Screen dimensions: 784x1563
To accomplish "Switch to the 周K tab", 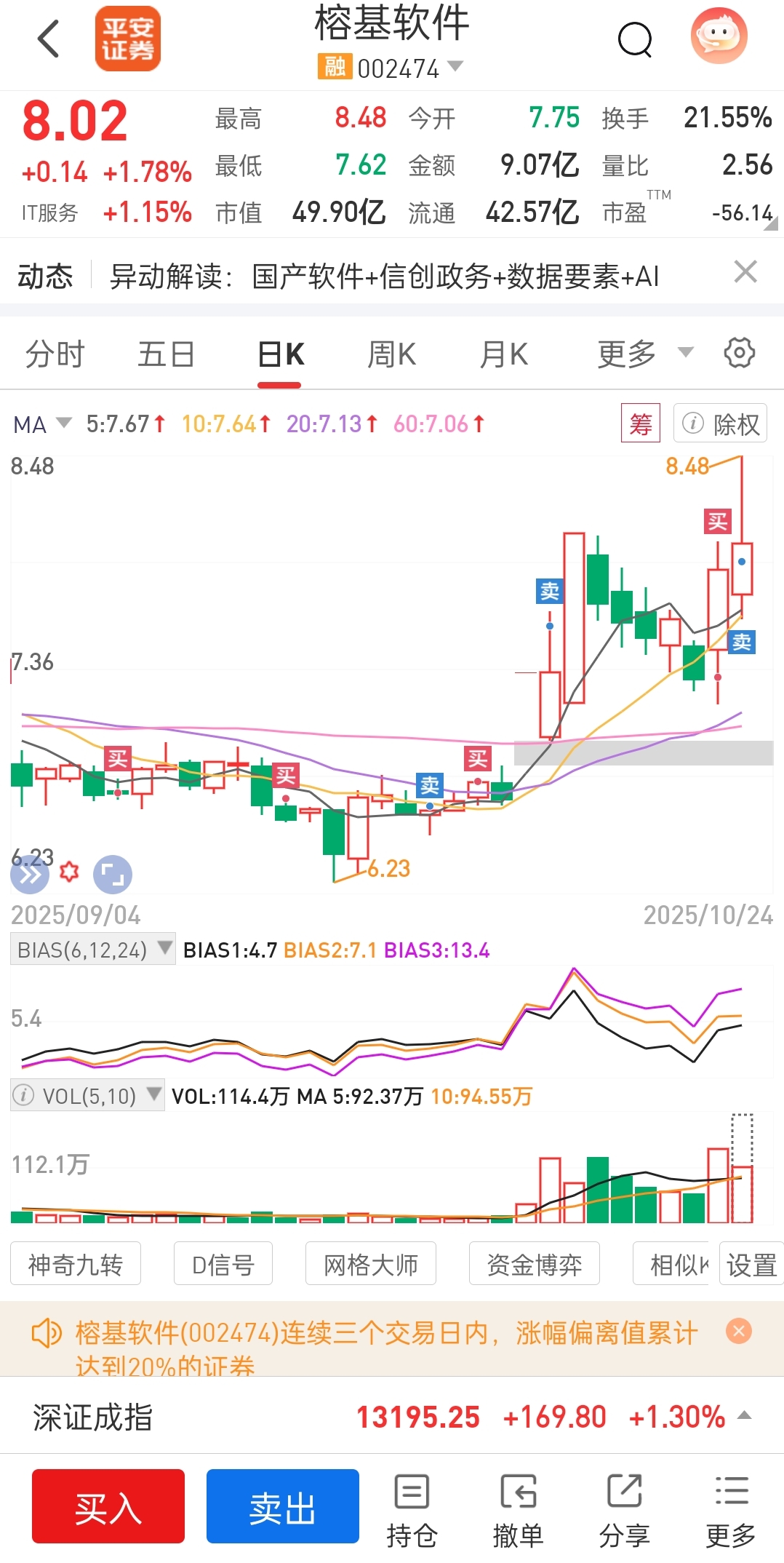I will tap(391, 355).
